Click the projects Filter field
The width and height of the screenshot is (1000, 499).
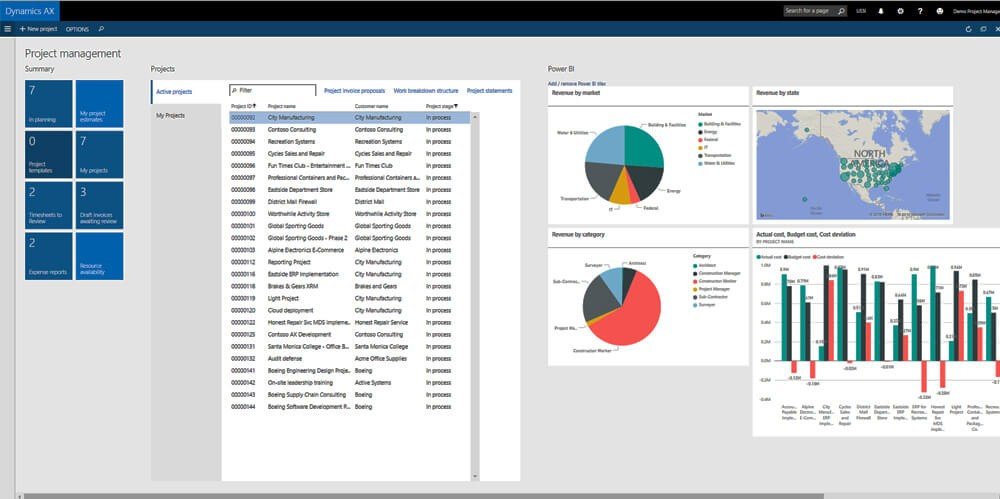click(272, 91)
